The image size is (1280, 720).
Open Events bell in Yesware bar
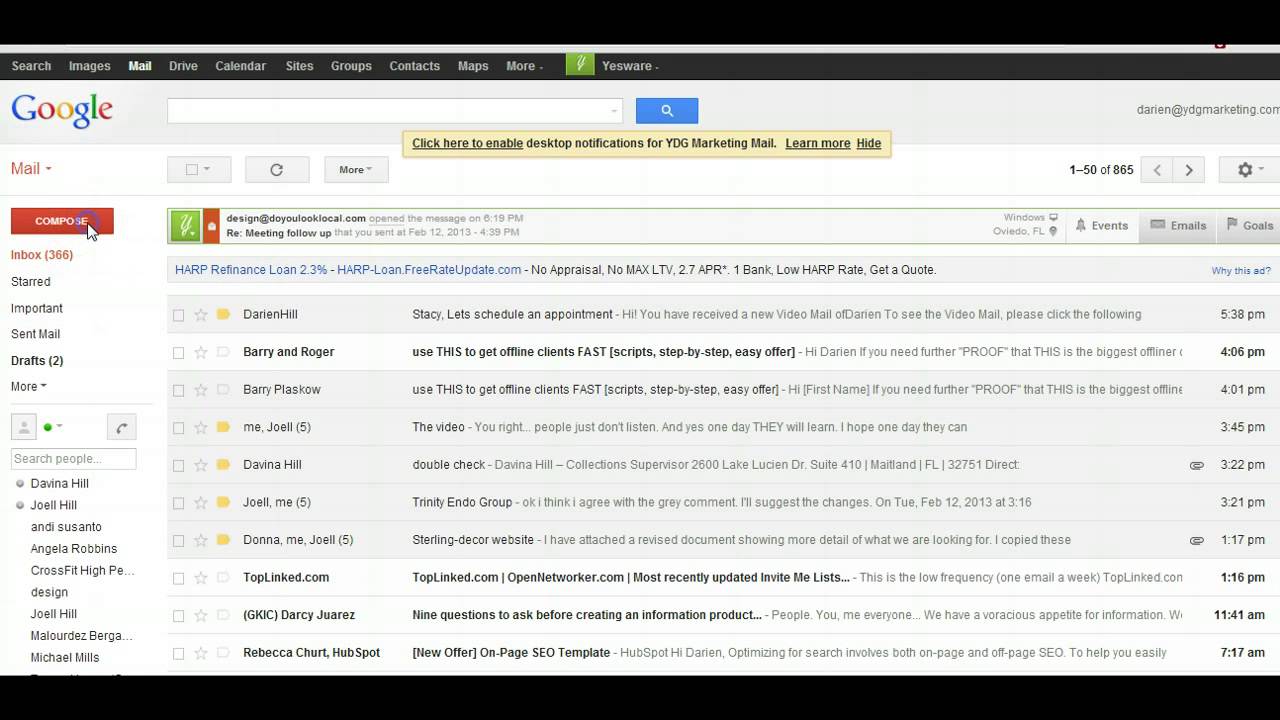tap(1102, 226)
